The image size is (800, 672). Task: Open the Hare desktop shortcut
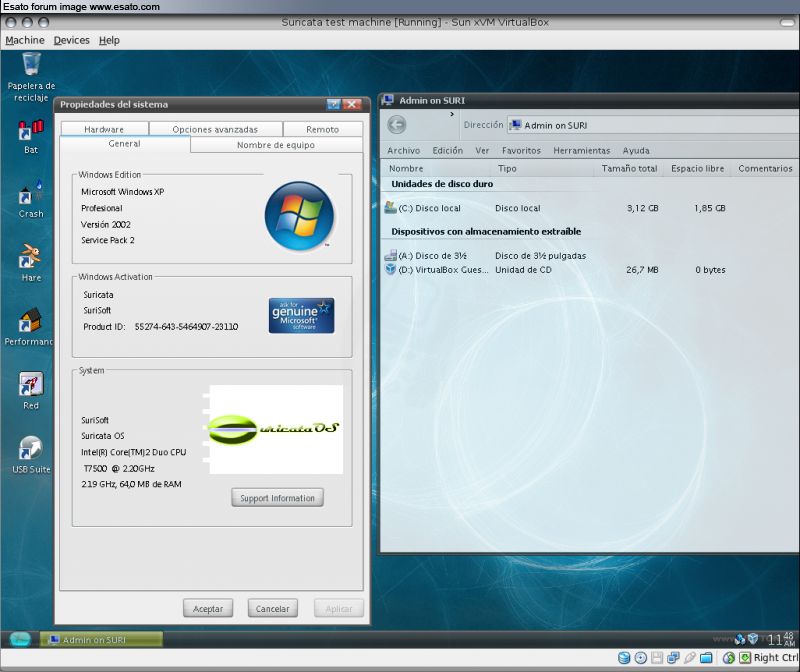pos(31,263)
